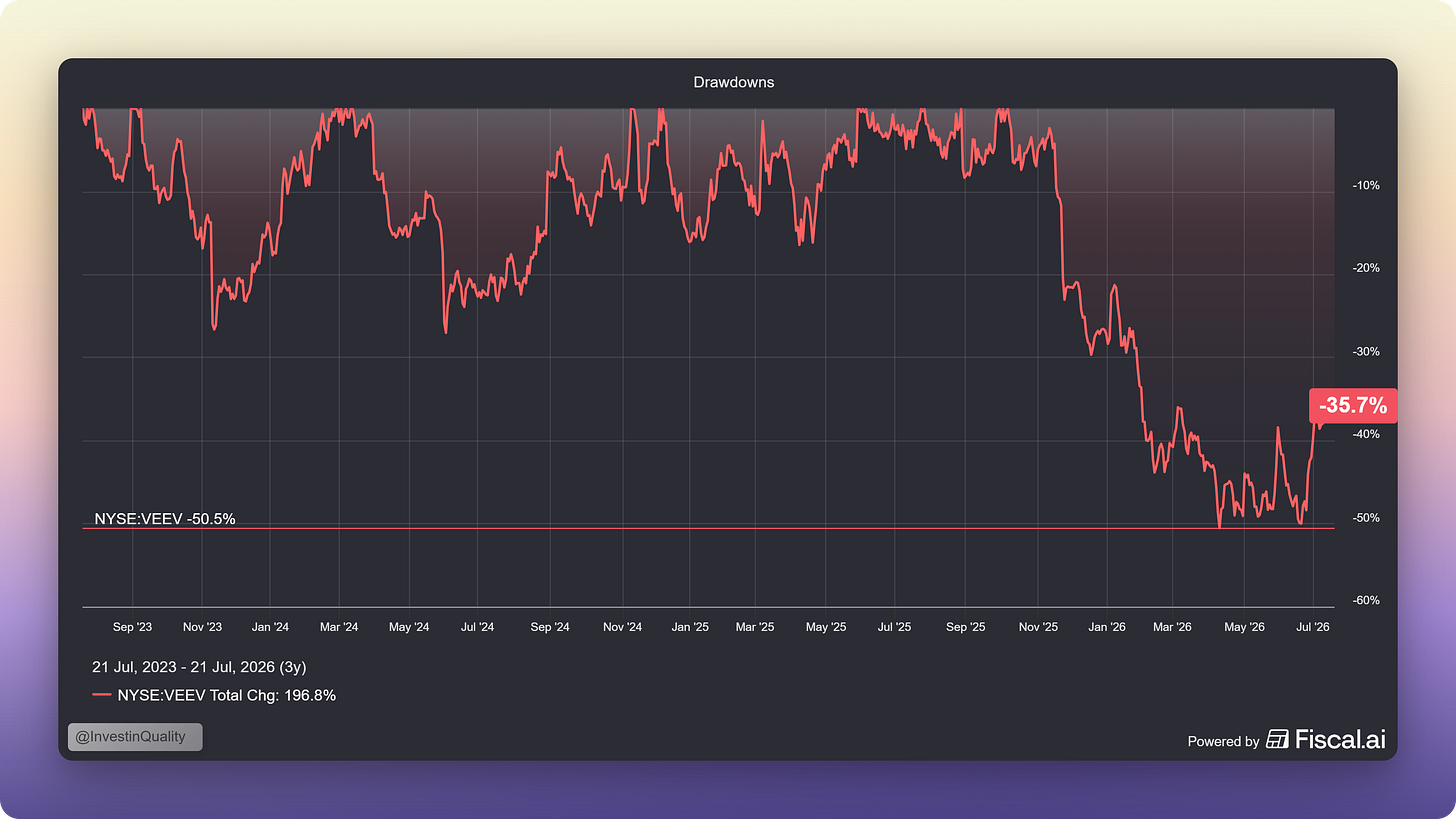1456x819 pixels.
Task: Click the Drawdowns chart title
Action: tap(734, 82)
